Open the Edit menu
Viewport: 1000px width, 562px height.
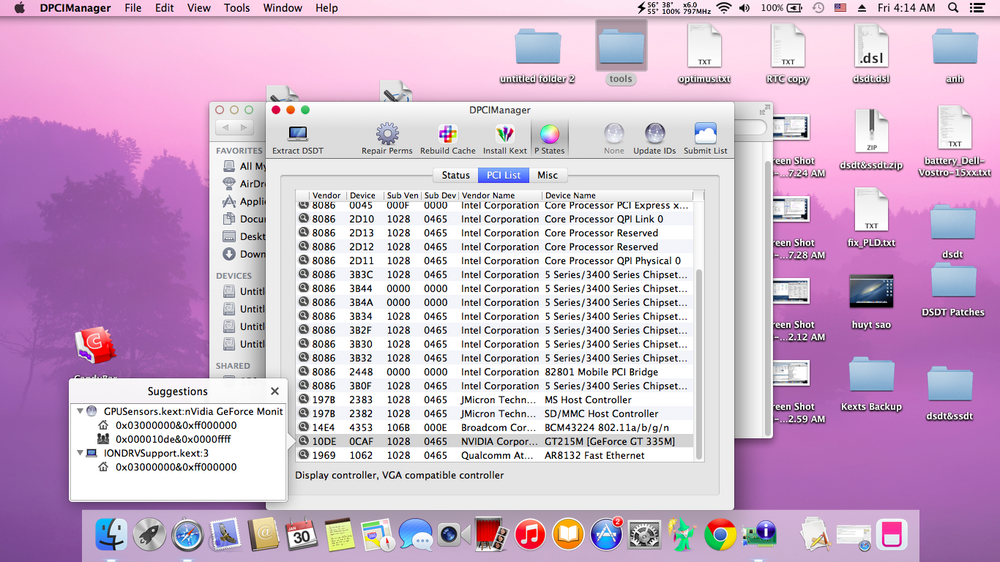164,8
